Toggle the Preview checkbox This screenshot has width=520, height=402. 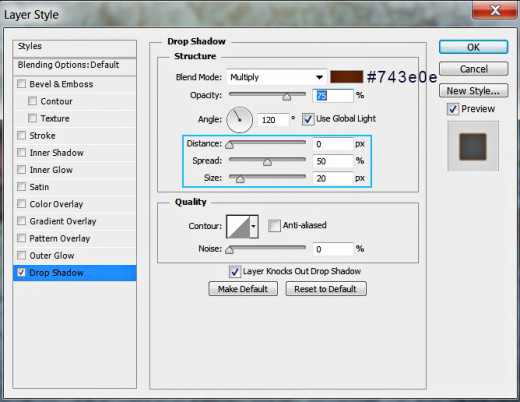click(x=453, y=109)
